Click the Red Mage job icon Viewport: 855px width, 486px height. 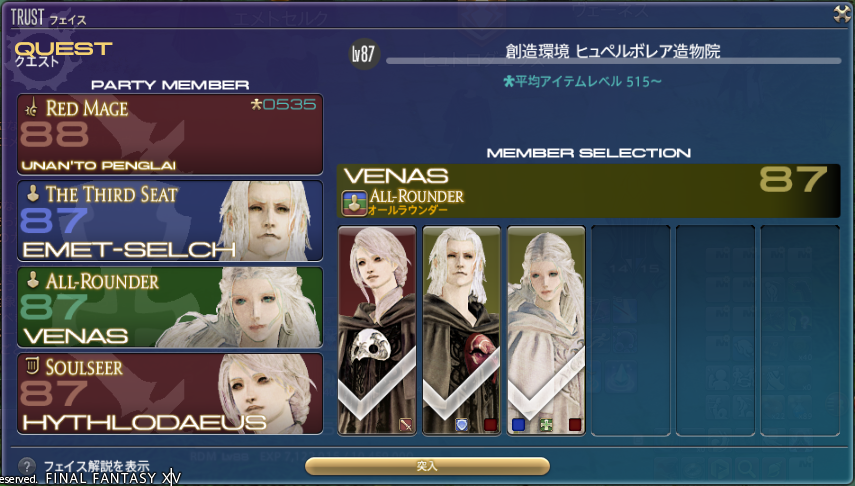coord(32,107)
